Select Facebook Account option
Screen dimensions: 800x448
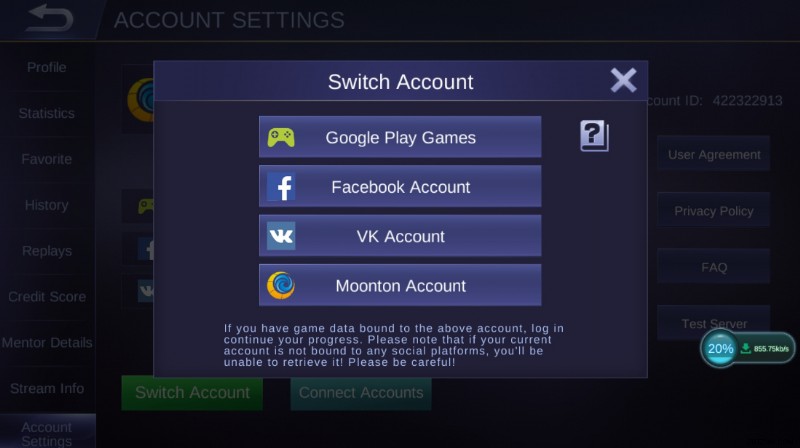[x=400, y=186]
